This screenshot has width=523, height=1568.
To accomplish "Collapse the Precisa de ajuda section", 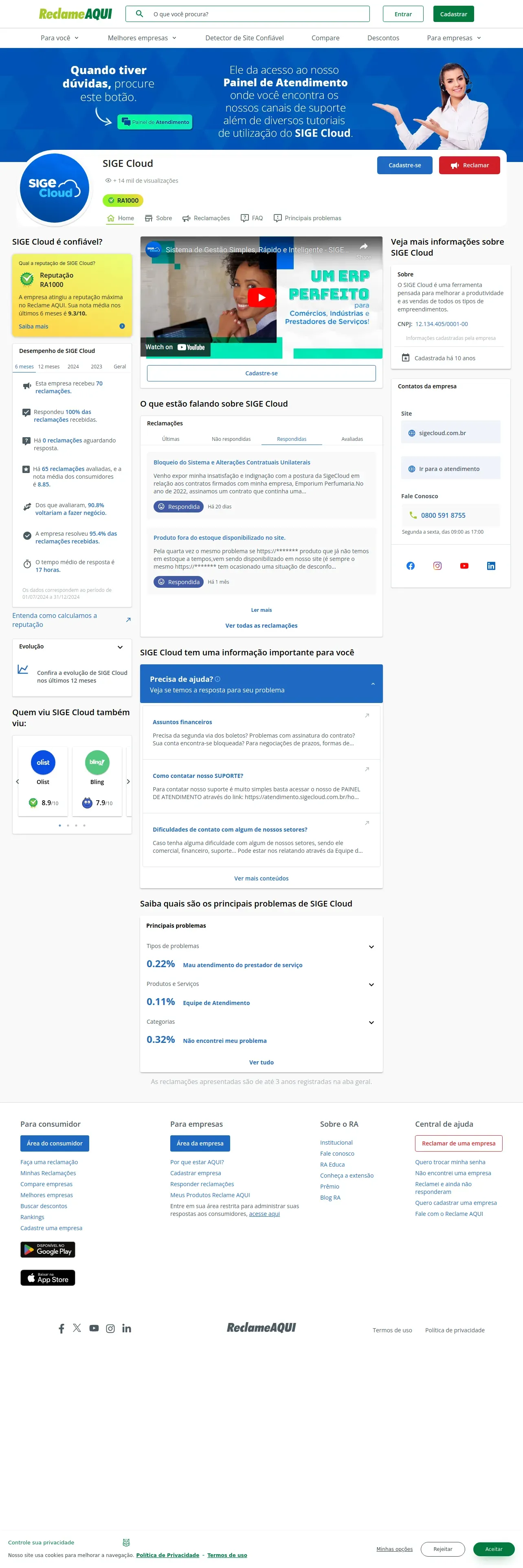I will [x=373, y=683].
